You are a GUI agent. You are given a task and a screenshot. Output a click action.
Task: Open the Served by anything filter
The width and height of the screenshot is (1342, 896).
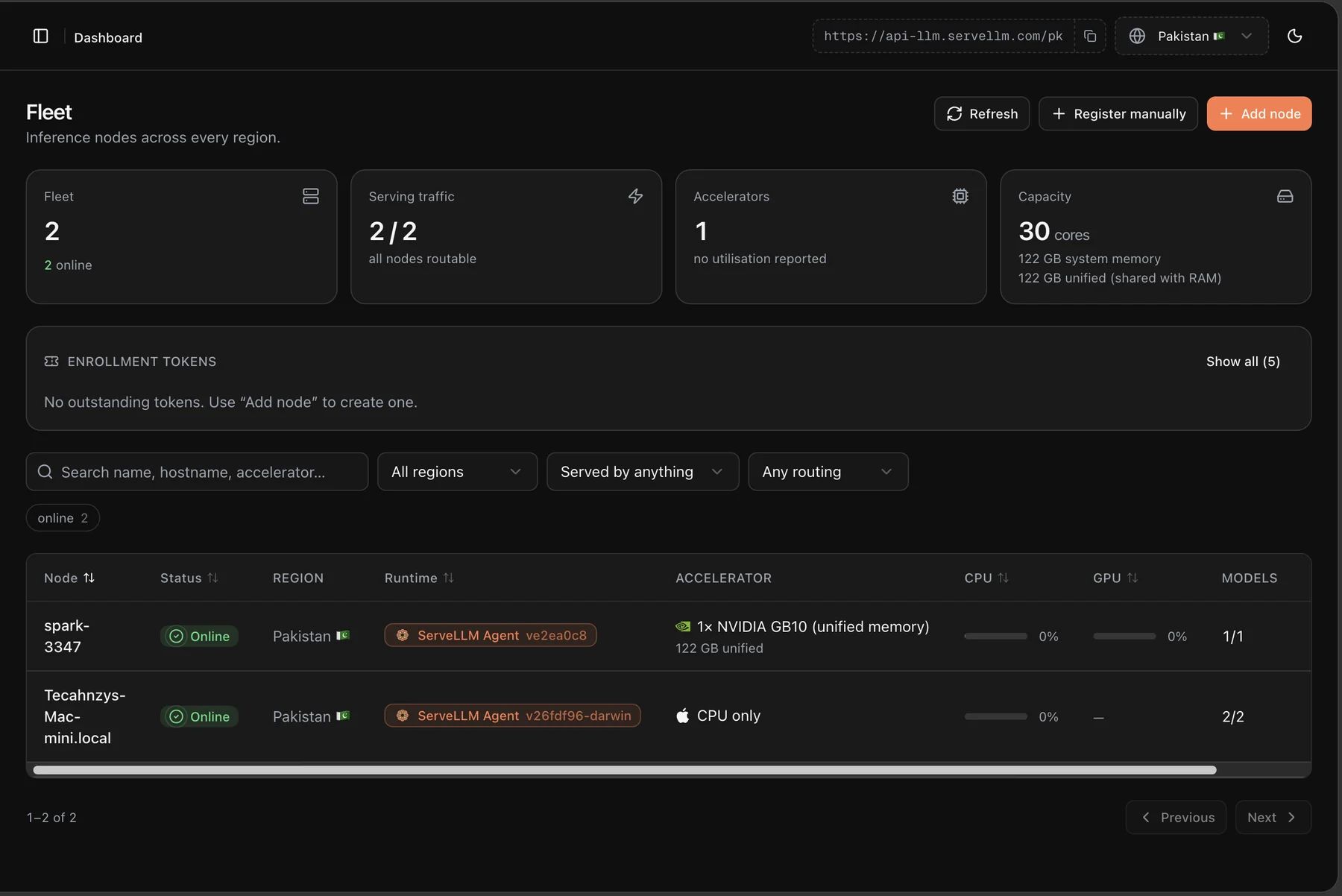coord(643,472)
